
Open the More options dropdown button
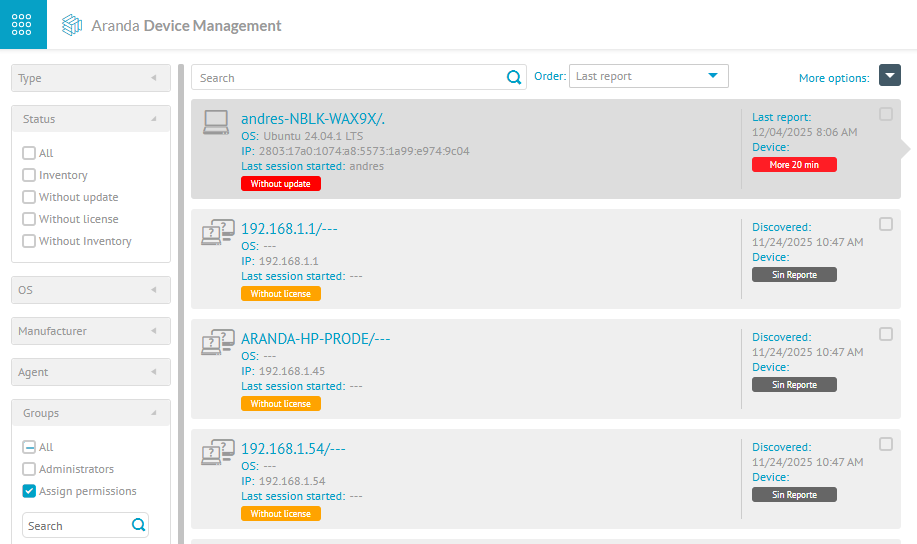[889, 76]
